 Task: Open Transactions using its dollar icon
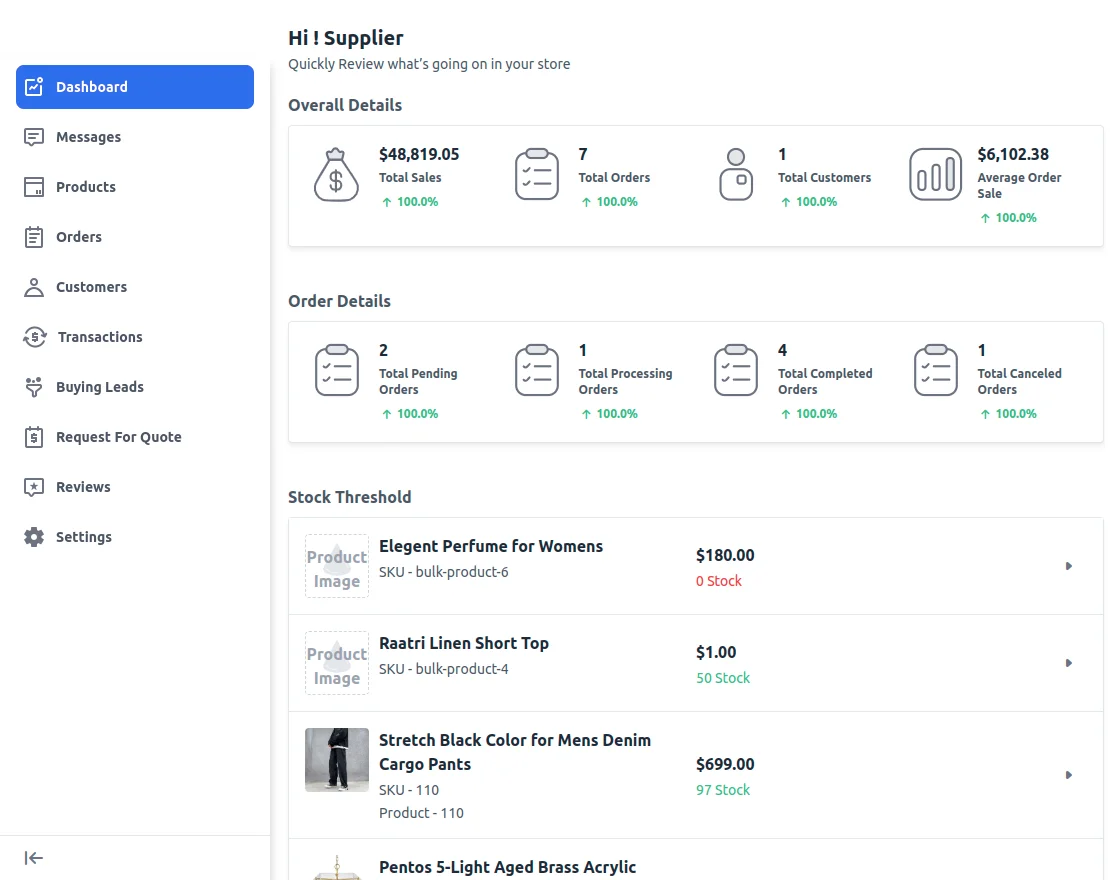(x=33, y=337)
